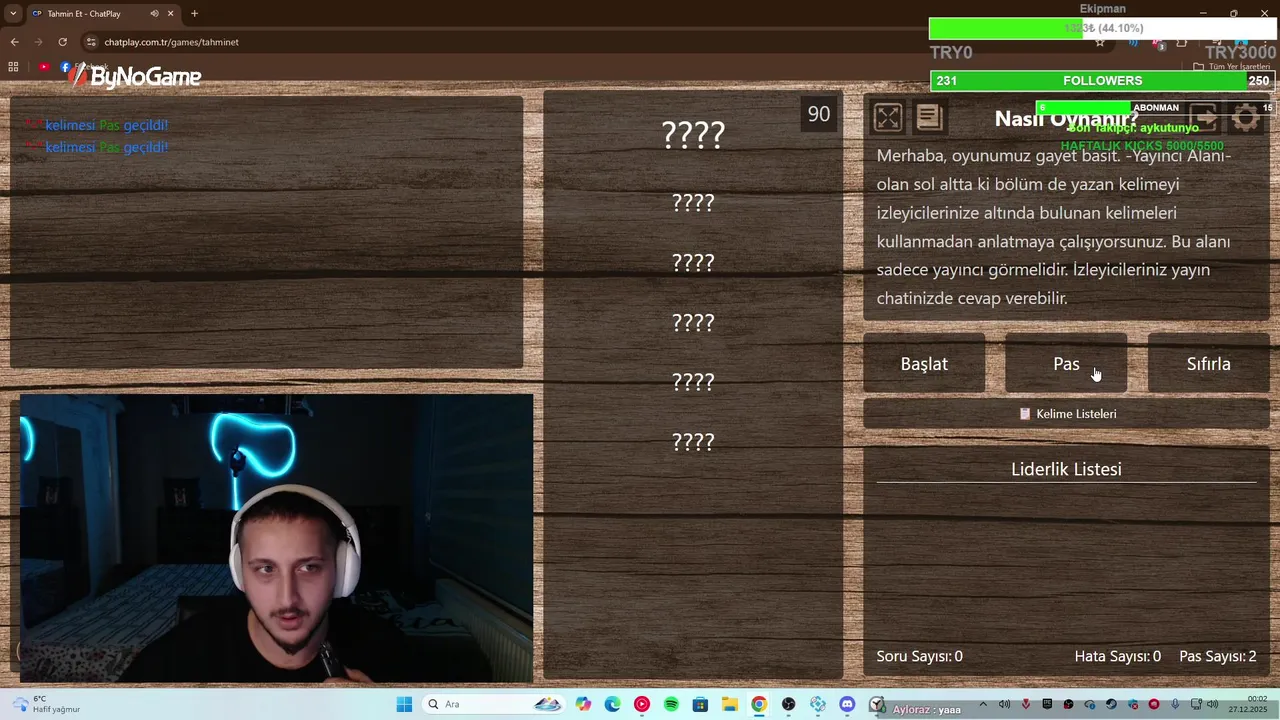
Task: Click the Hata Sayısı: 0 counter
Action: [x=1117, y=656]
